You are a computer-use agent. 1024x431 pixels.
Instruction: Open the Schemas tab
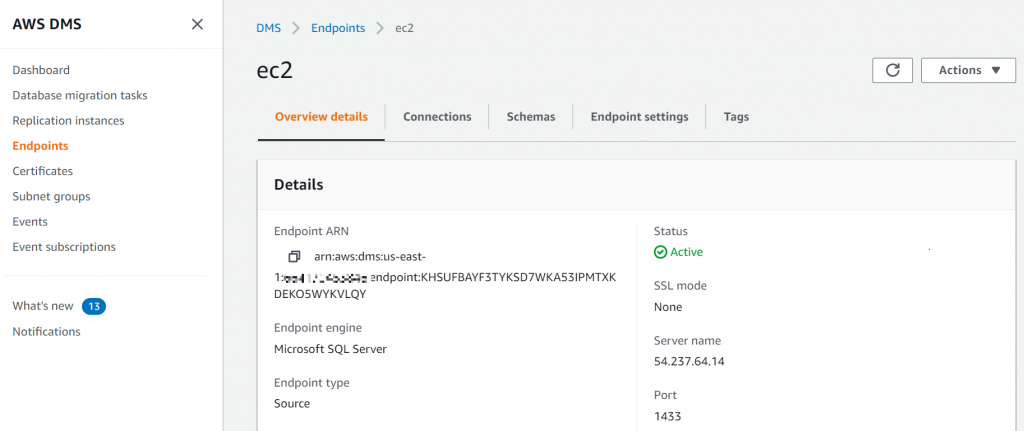(530, 117)
